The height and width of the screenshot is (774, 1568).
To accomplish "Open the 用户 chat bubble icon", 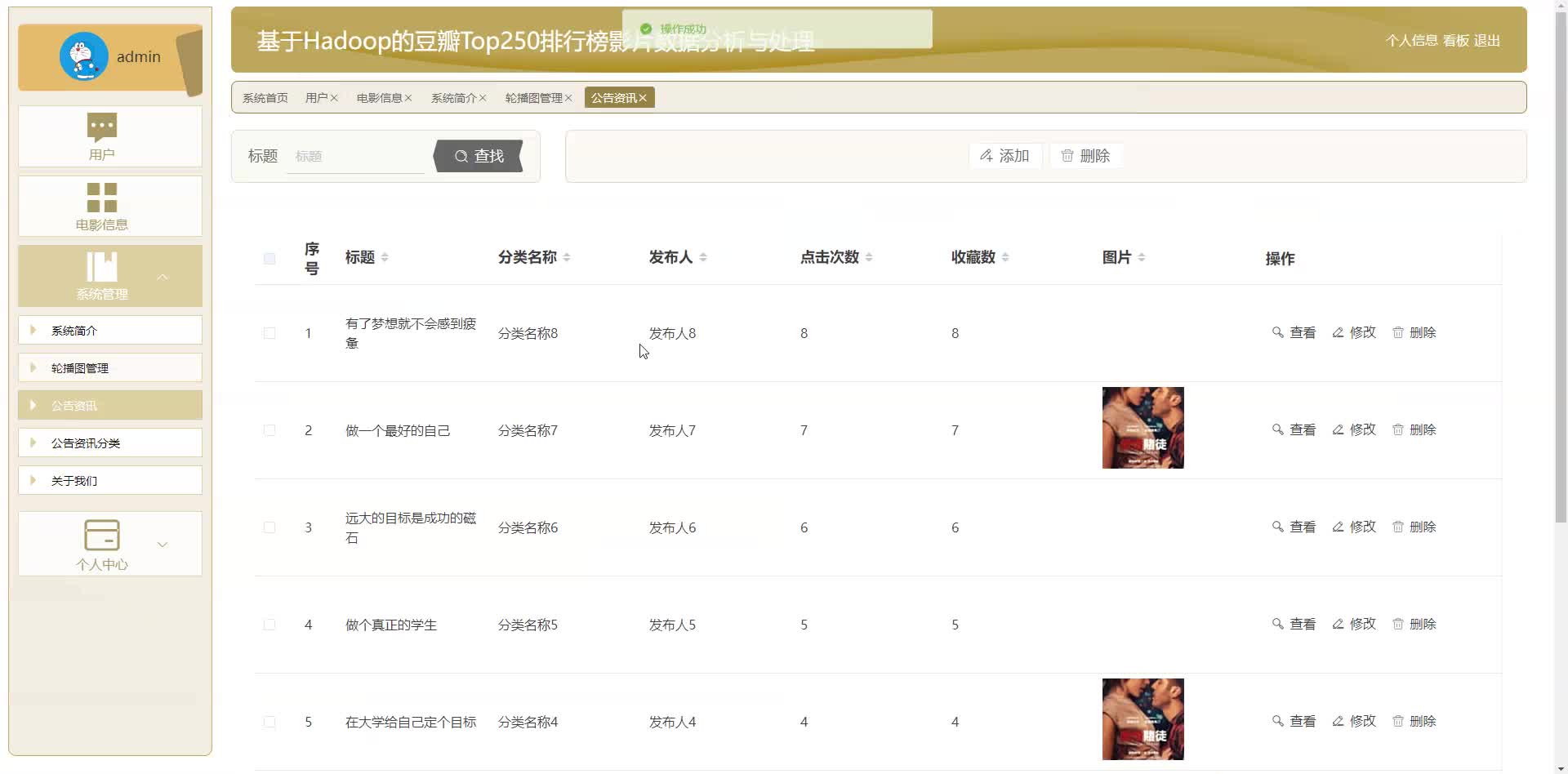I will tap(102, 127).
